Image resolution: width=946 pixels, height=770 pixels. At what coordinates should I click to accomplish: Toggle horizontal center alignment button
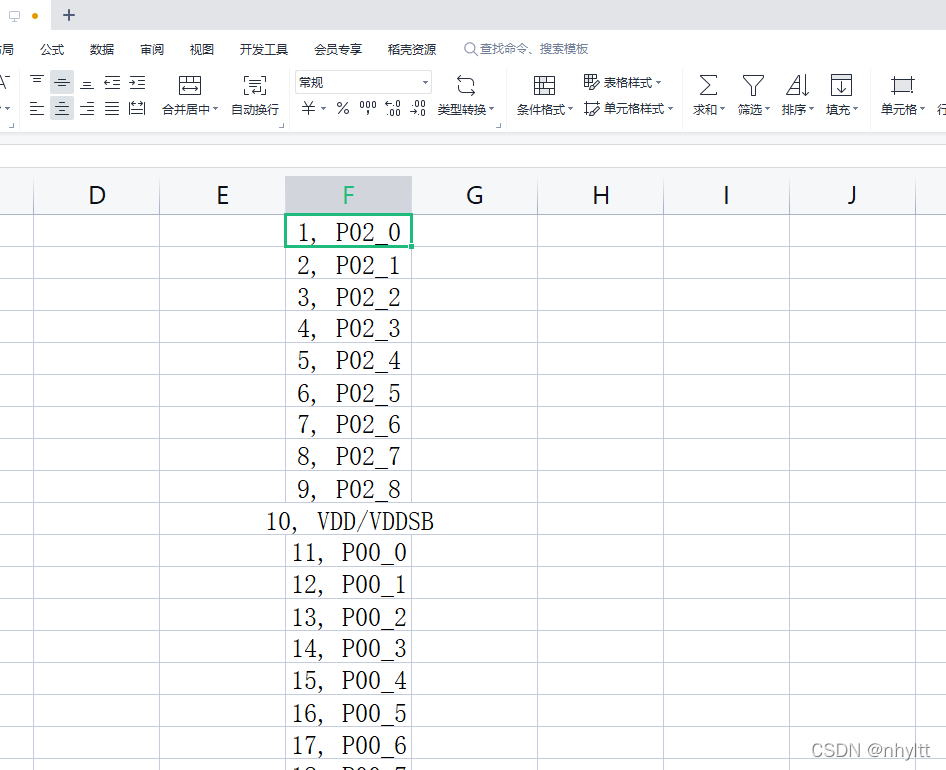(62, 109)
